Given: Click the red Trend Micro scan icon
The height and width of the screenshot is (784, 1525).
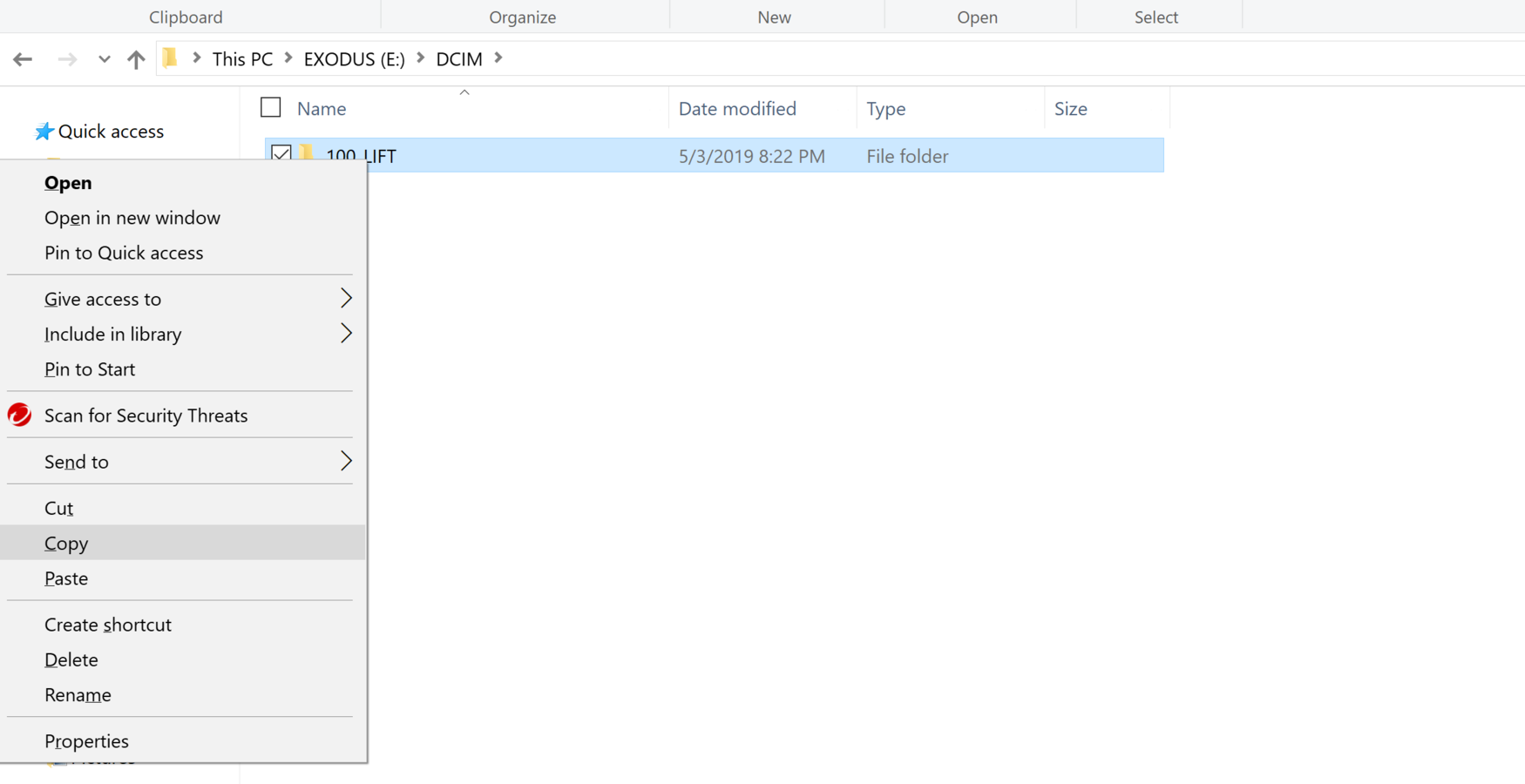Looking at the screenshot, I should click(x=19, y=415).
